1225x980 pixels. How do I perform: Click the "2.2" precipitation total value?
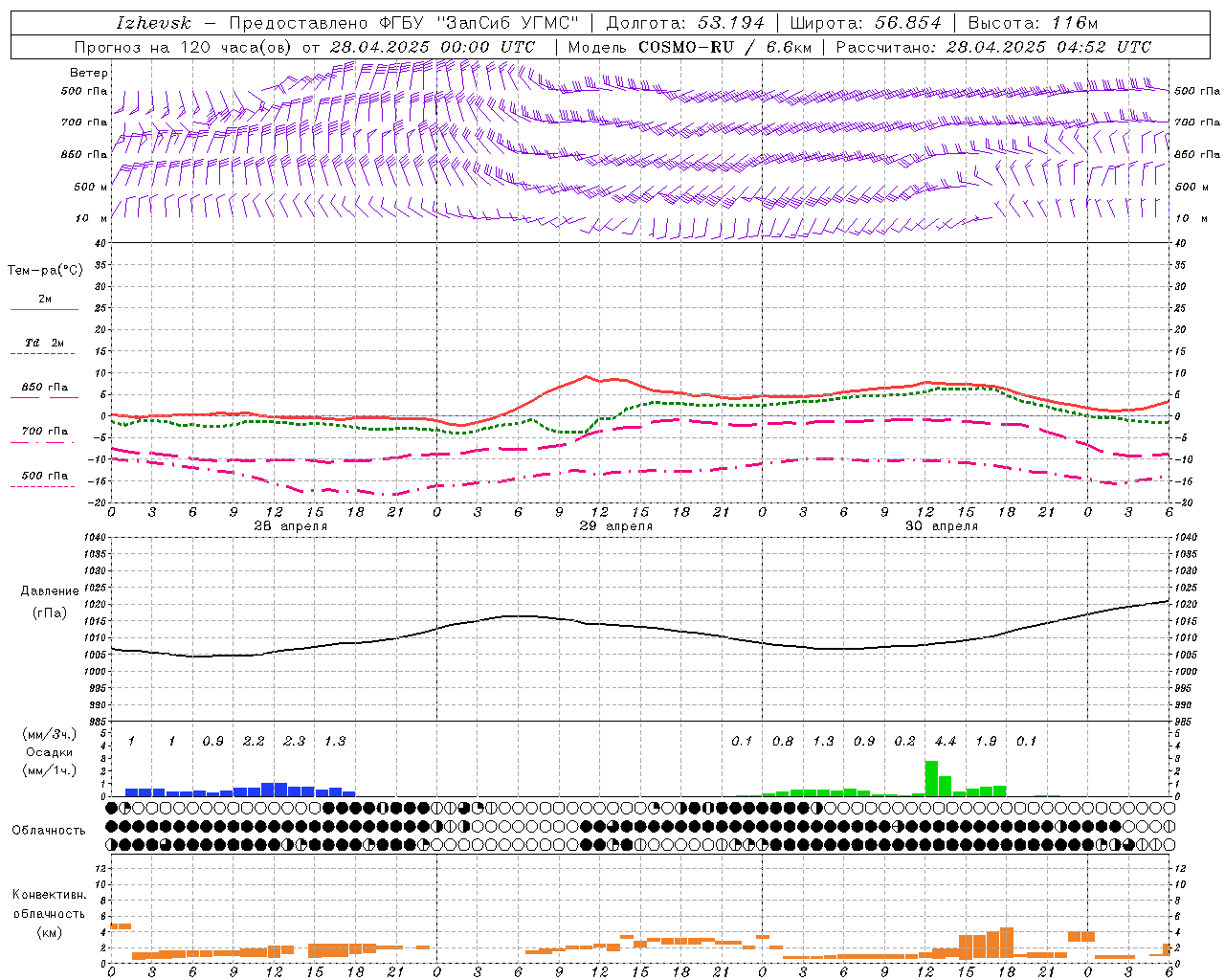pos(254,741)
